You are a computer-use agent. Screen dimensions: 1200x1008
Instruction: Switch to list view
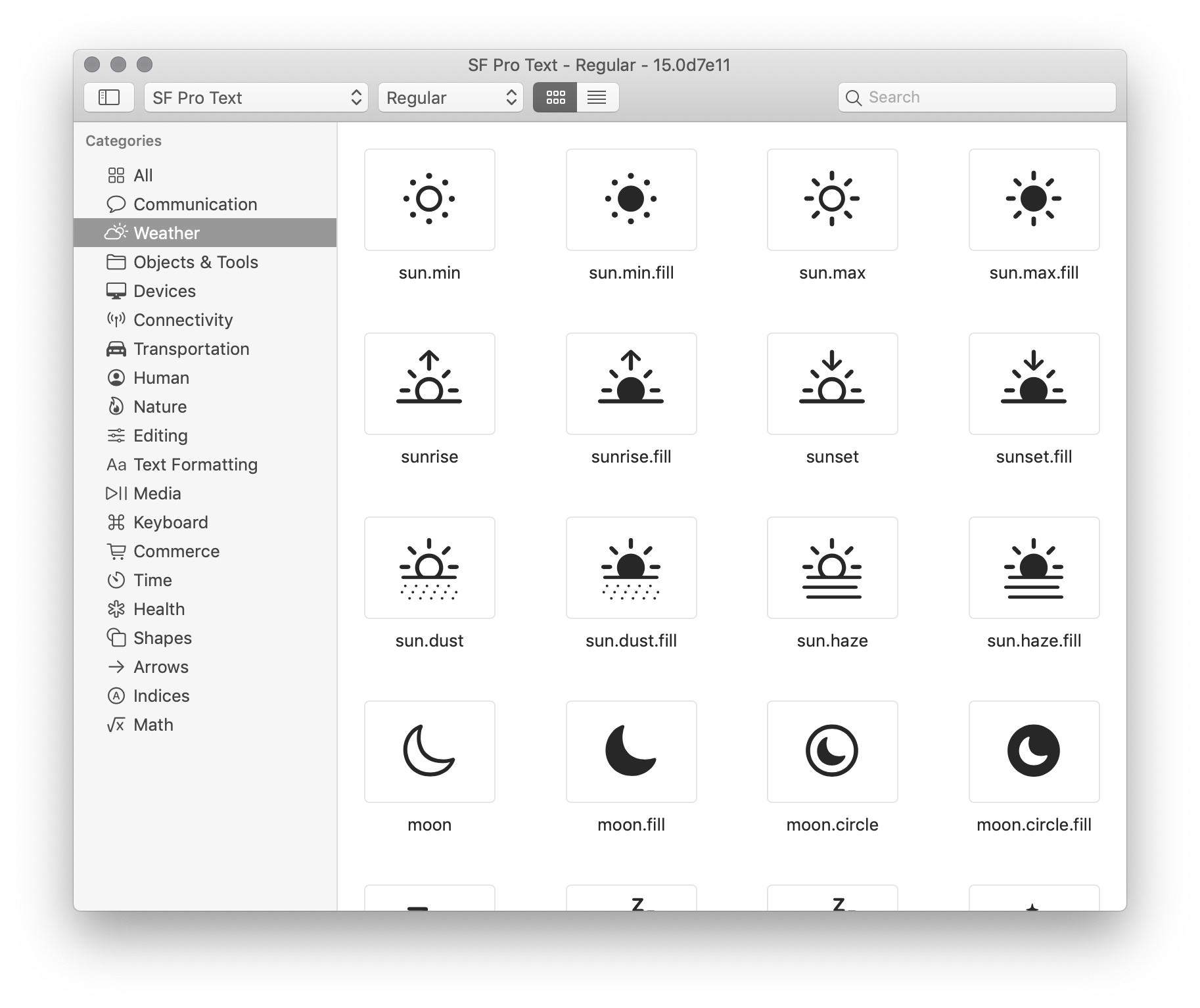pos(597,97)
